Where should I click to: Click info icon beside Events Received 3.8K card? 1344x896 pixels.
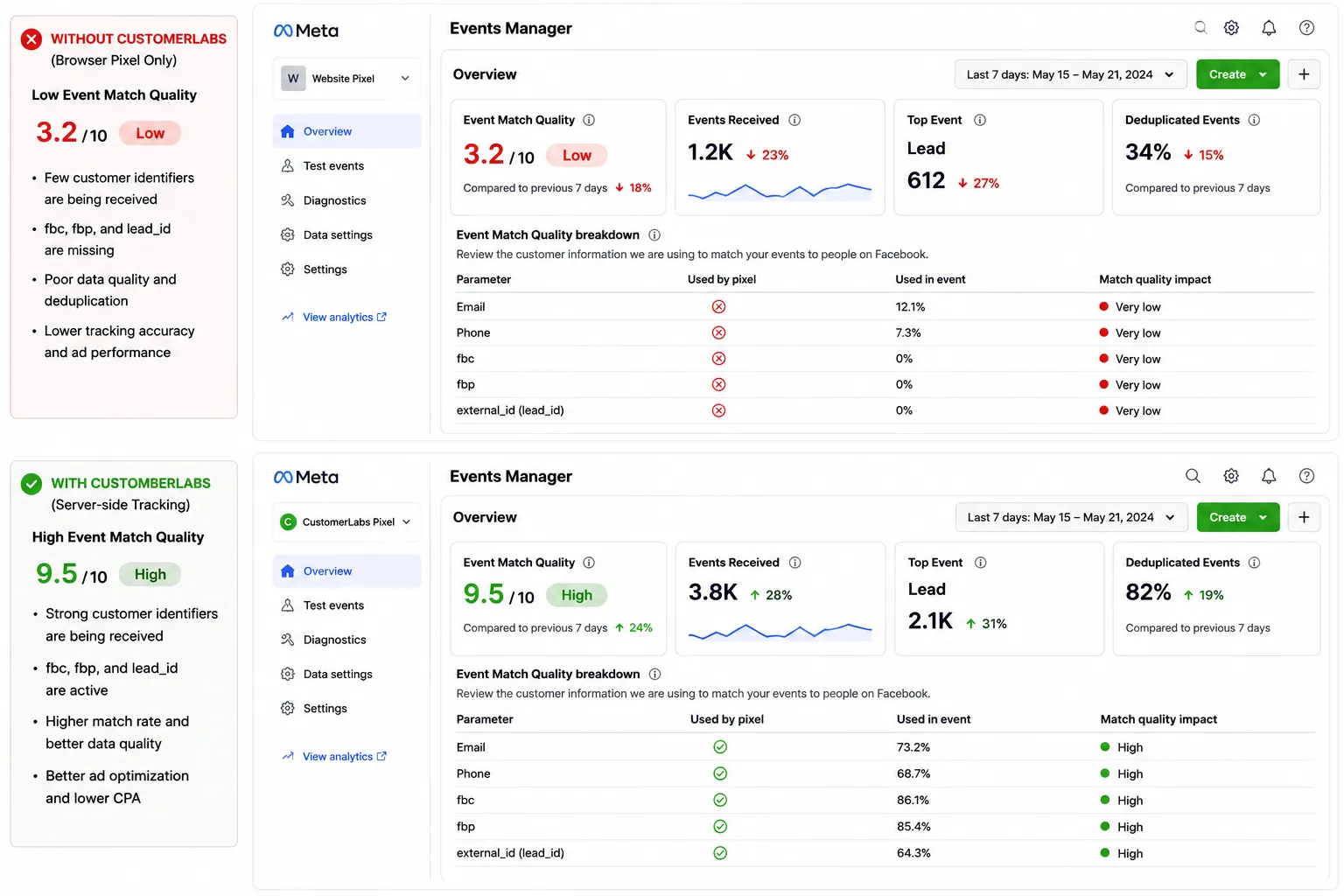coord(795,563)
